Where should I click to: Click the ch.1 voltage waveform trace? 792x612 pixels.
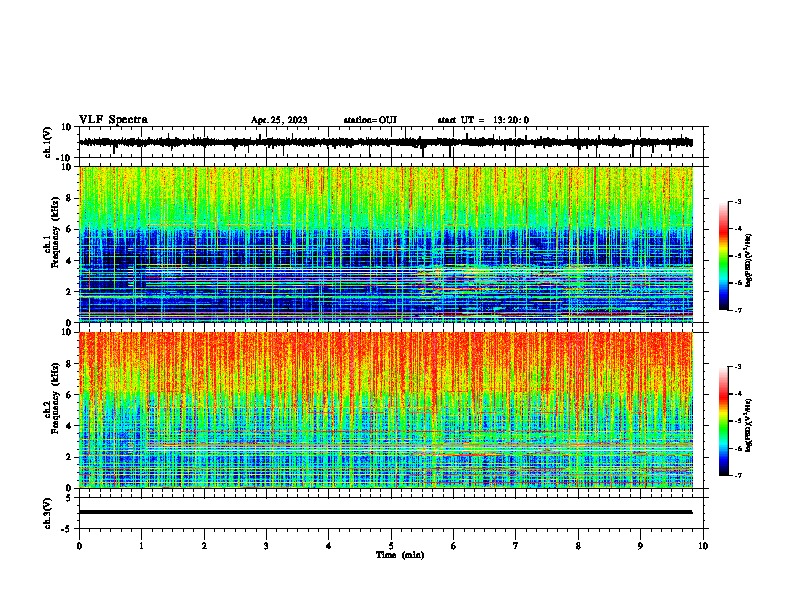click(385, 143)
